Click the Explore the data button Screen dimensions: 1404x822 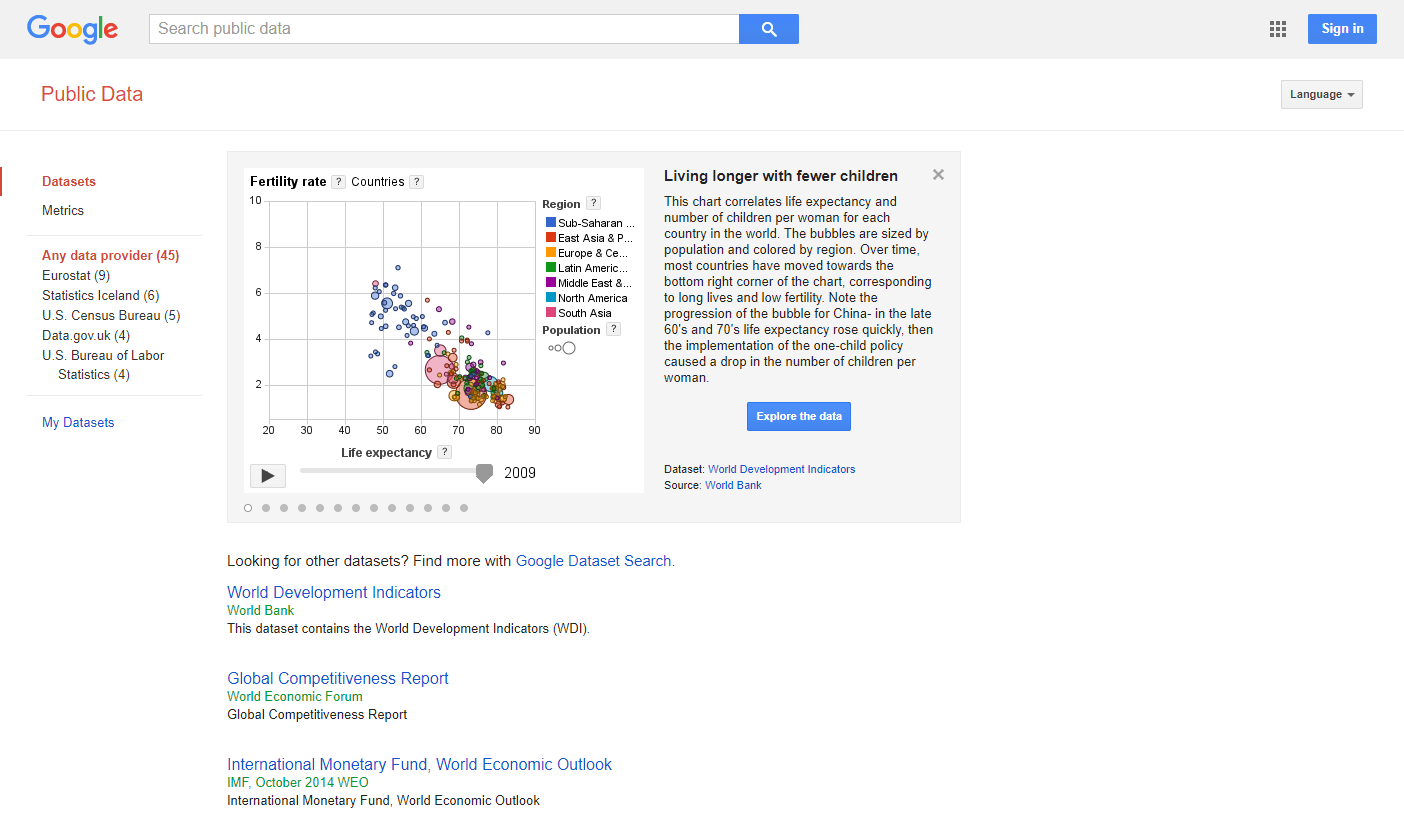[798, 416]
